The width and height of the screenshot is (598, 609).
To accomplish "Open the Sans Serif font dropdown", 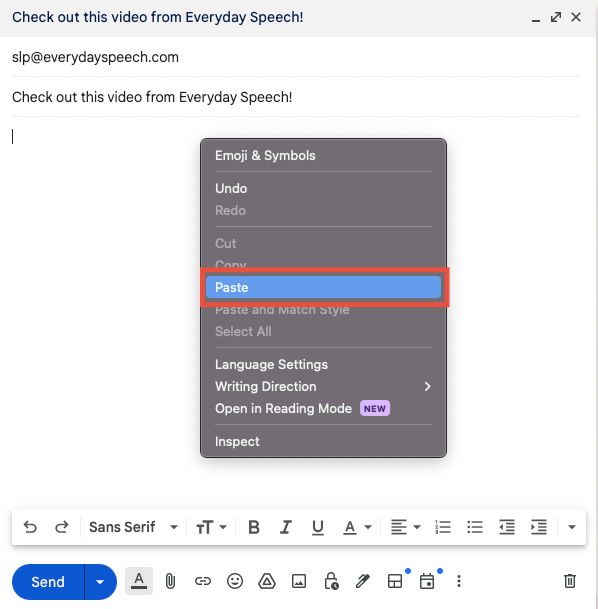I will click(133, 527).
